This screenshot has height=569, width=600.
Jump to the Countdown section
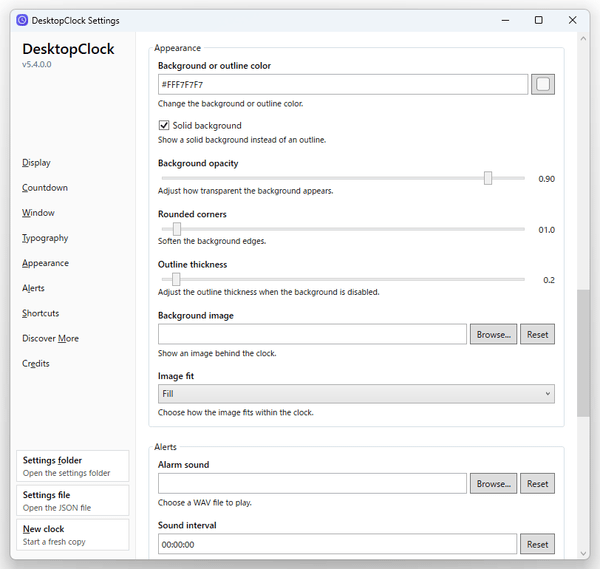(x=45, y=187)
